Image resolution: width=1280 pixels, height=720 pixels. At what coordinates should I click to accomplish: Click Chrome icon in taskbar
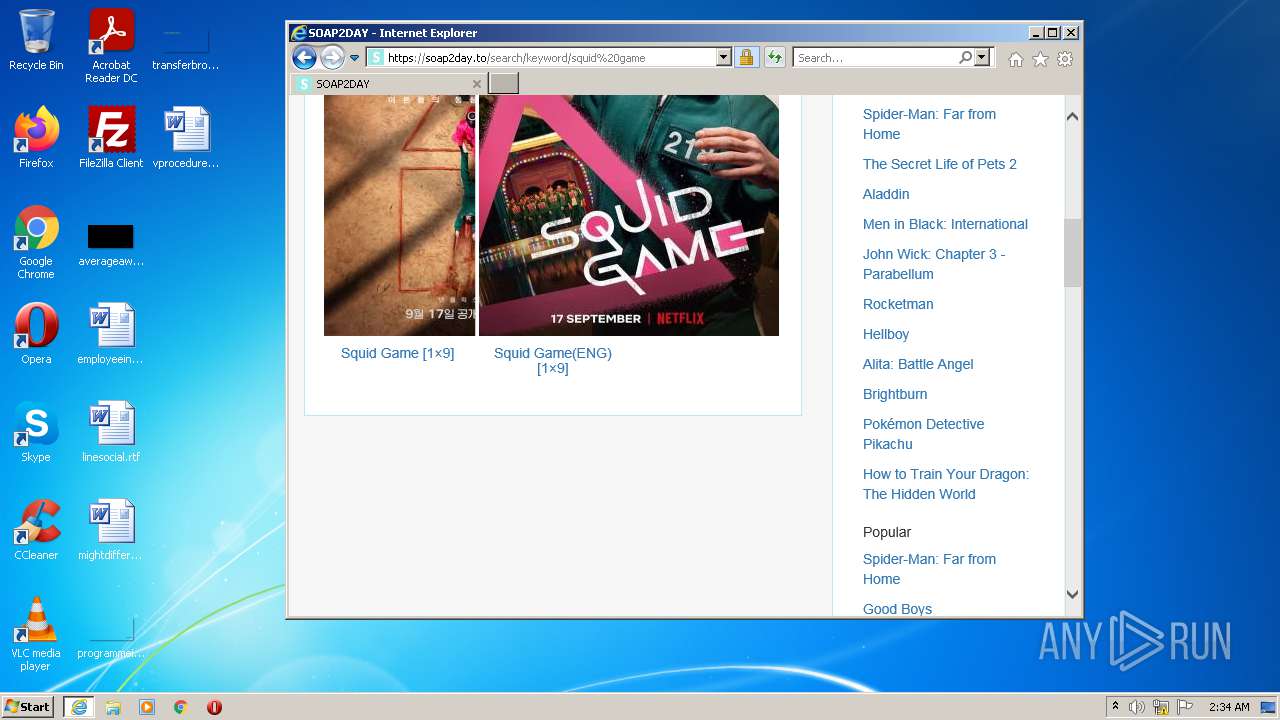coord(181,707)
